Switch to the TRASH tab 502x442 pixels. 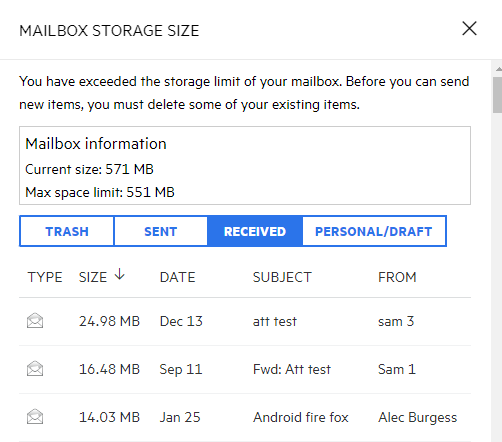point(67,231)
